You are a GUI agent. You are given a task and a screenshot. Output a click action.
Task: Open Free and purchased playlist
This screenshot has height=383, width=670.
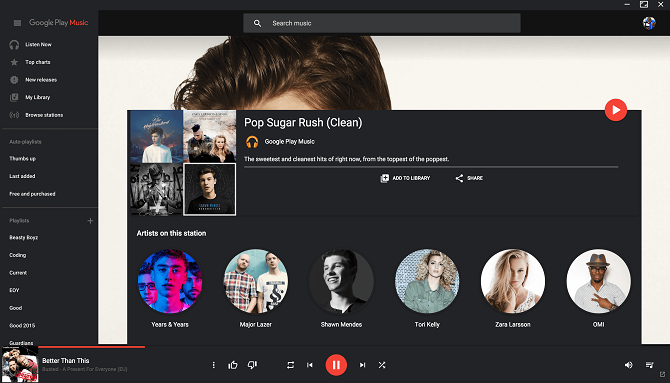coord(32,194)
